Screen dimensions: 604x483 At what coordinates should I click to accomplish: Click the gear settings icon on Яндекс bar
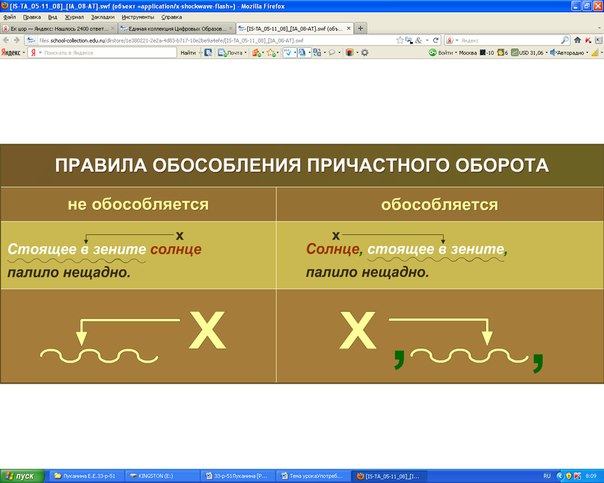click(x=365, y=53)
